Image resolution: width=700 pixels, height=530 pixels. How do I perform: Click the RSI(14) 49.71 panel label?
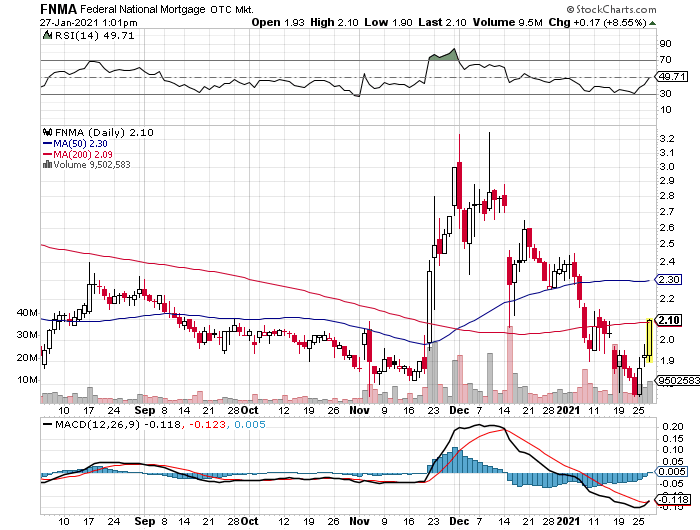click(x=94, y=36)
